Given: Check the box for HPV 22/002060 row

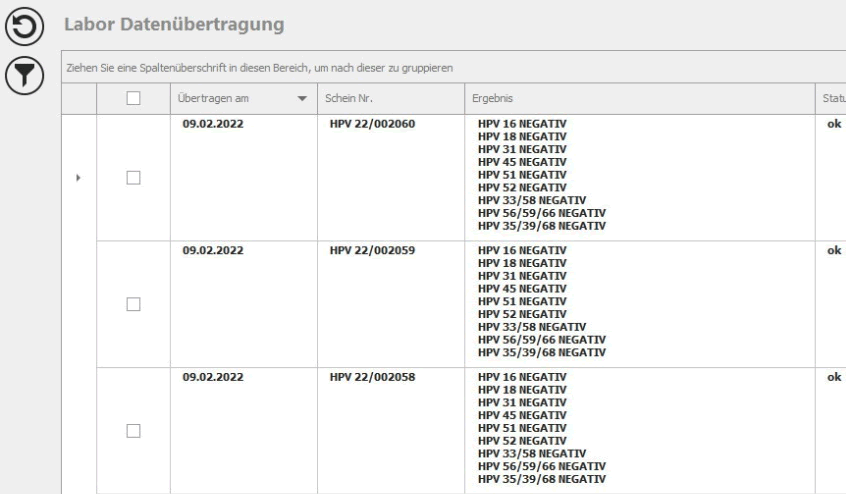Looking at the screenshot, I should (132, 178).
